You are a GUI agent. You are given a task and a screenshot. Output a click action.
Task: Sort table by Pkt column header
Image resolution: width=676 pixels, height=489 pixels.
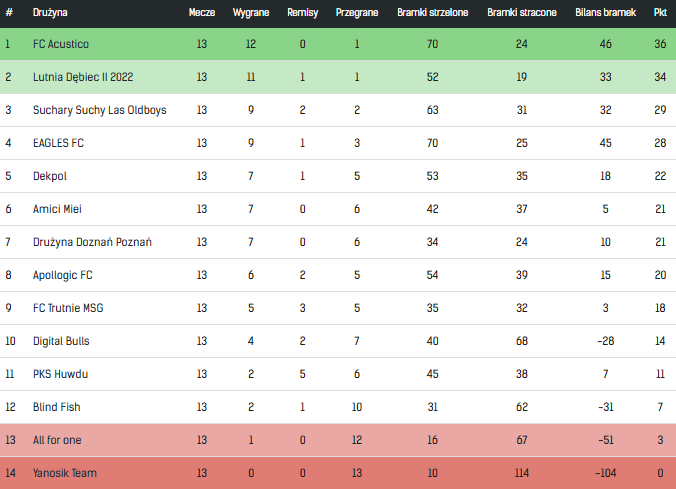(660, 13)
